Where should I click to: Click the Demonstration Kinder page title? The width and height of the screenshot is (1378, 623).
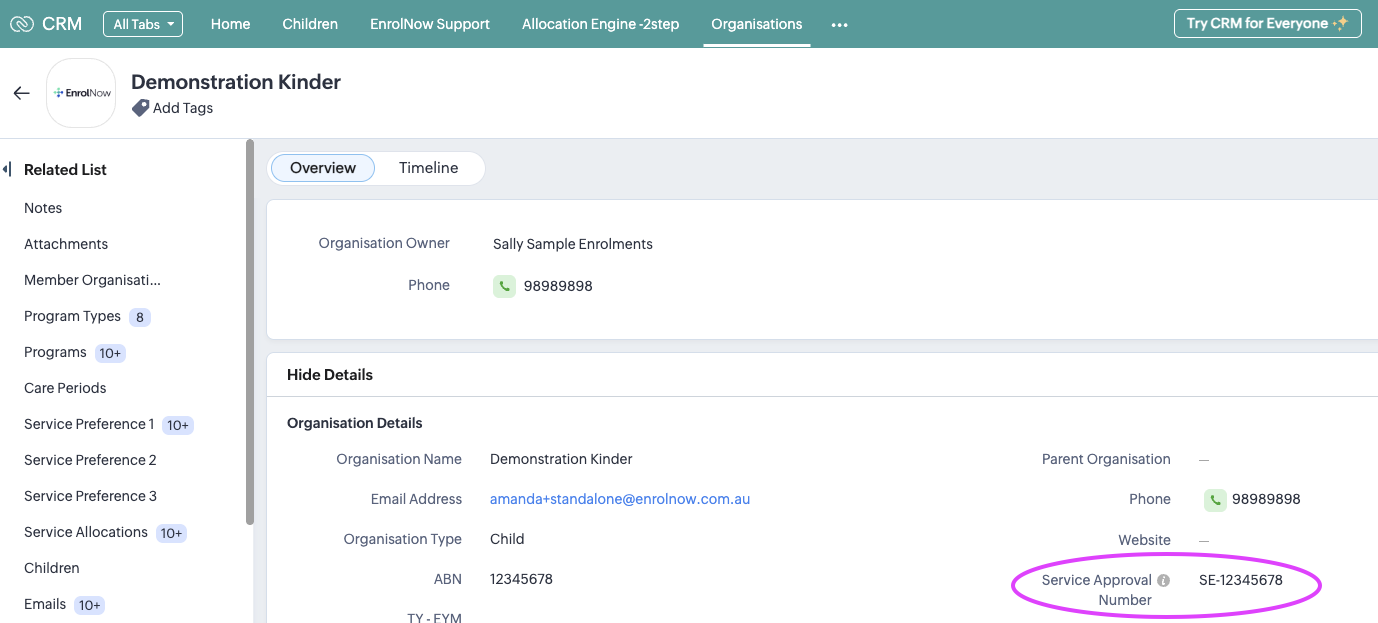point(236,82)
